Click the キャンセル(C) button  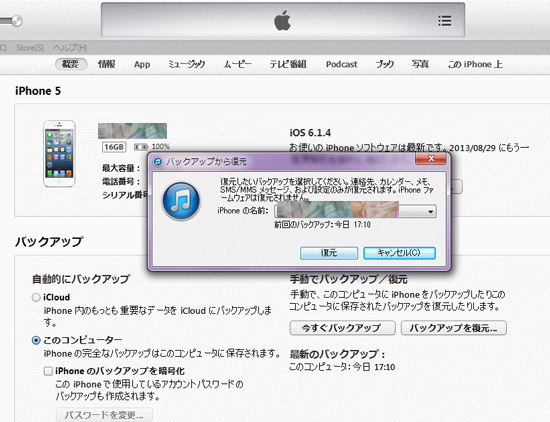(399, 253)
